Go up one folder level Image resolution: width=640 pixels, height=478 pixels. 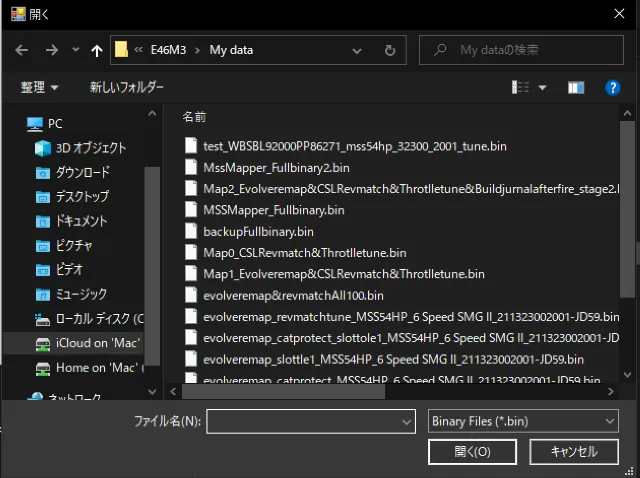coord(97,50)
